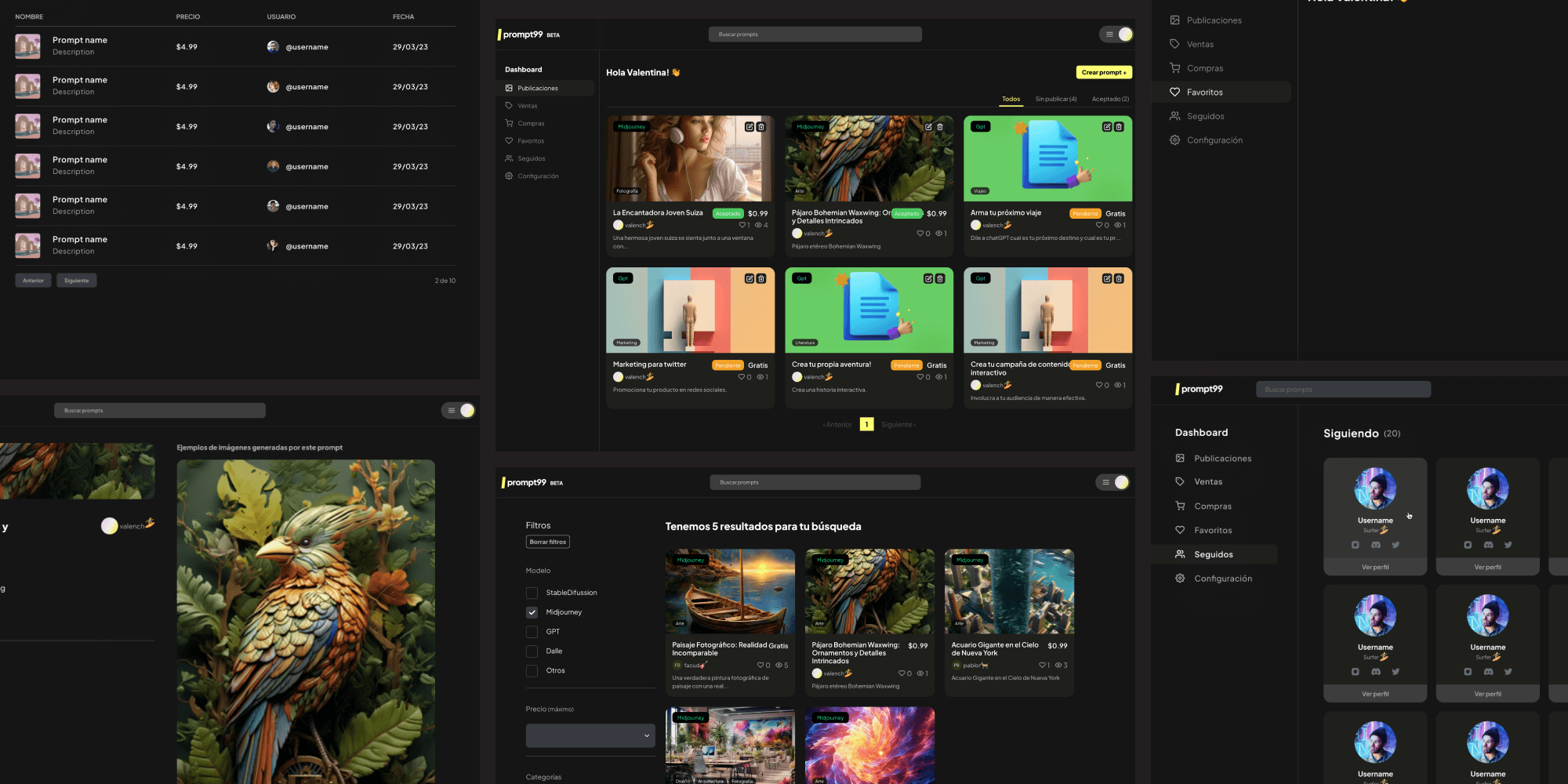Focus Buscar prompts in the search results header

[815, 482]
